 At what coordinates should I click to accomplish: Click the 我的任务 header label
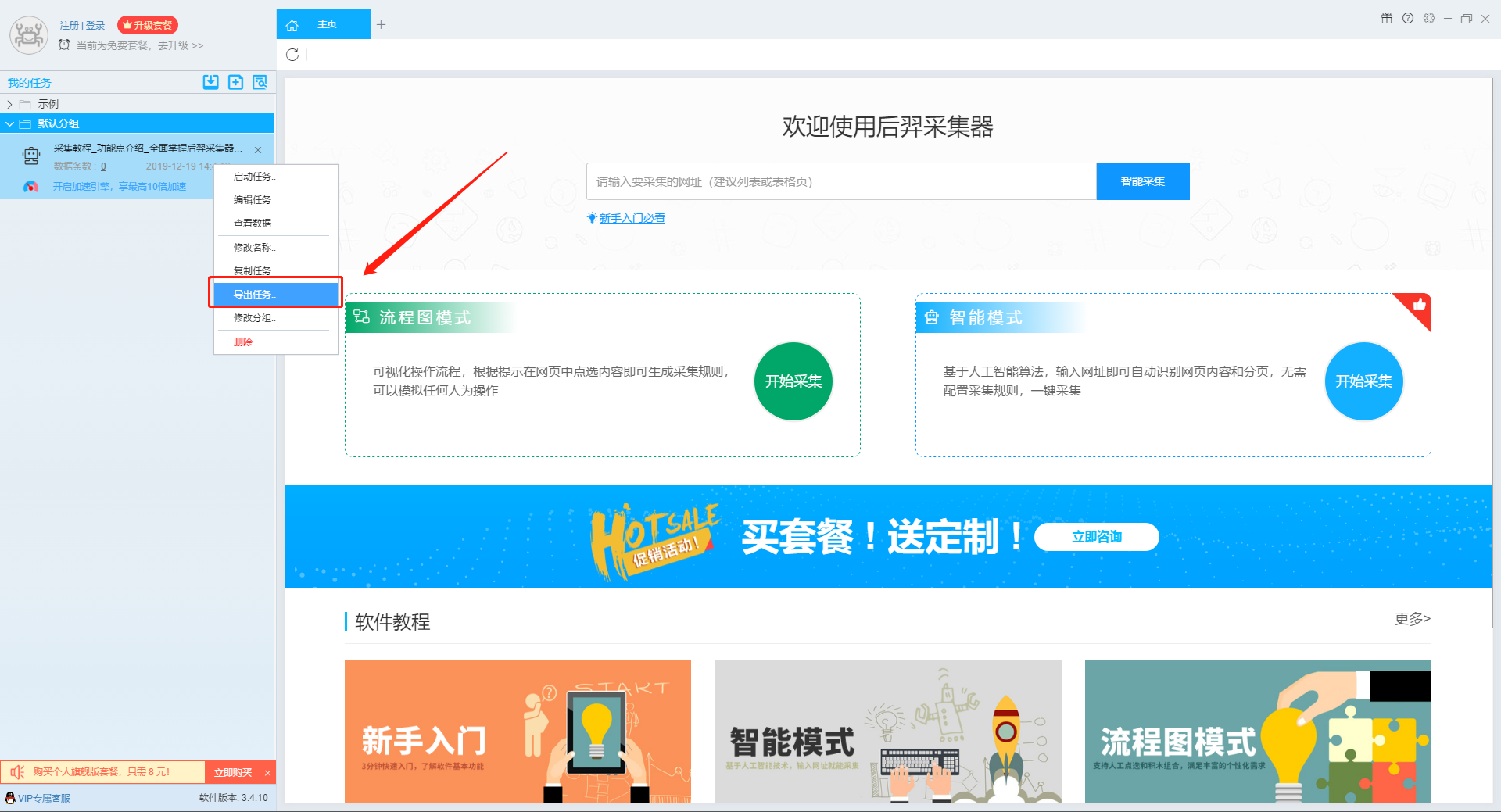(30, 83)
